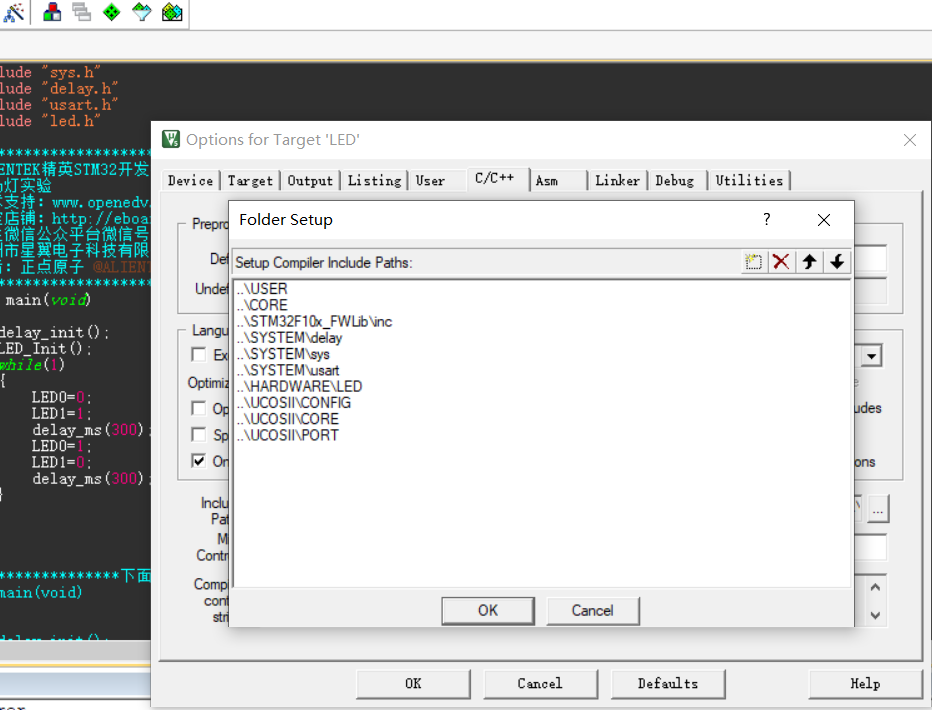Click the LED_Init() line in editor

tap(46, 348)
